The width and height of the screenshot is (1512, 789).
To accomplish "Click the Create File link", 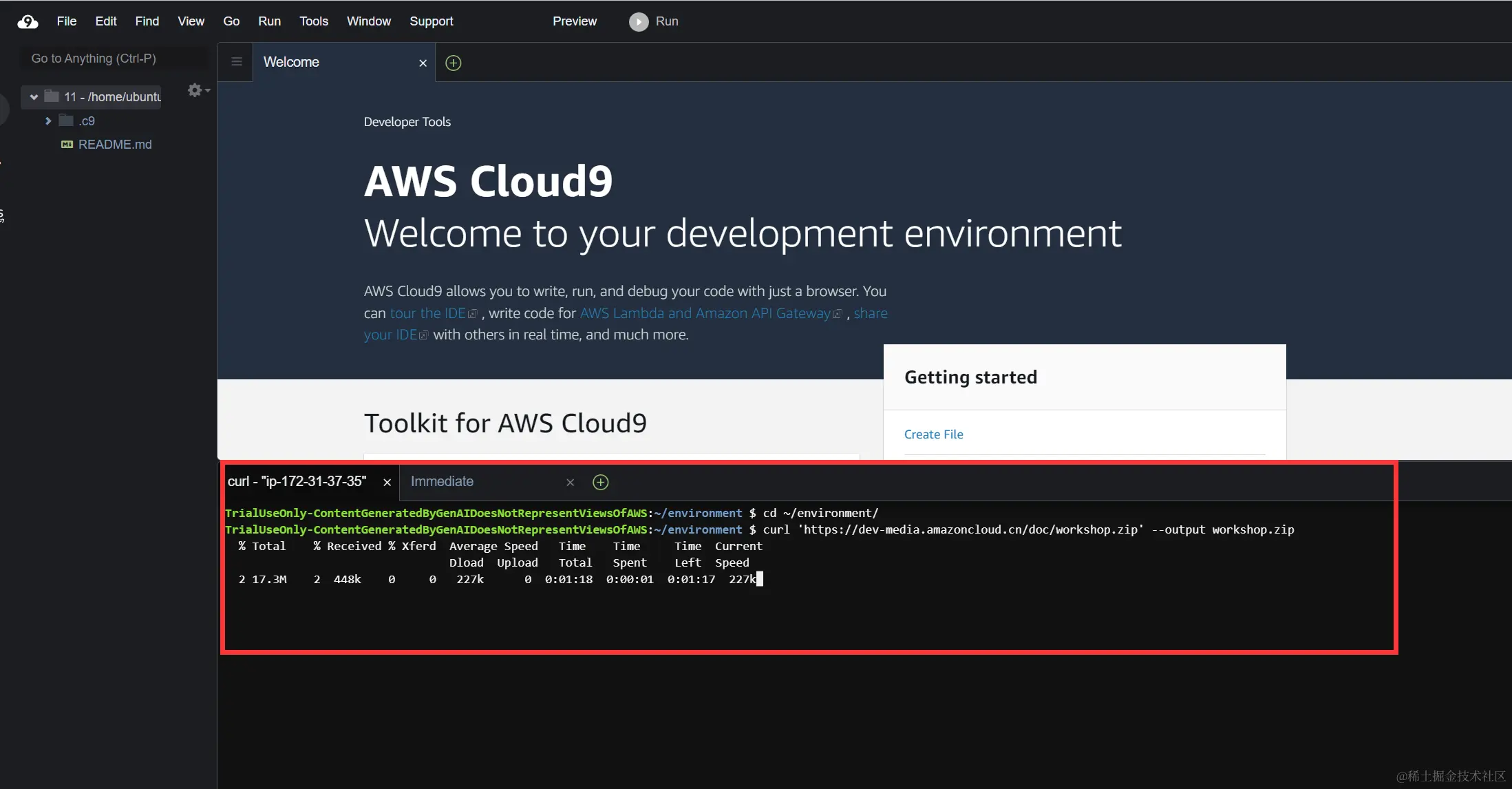I will 933,434.
